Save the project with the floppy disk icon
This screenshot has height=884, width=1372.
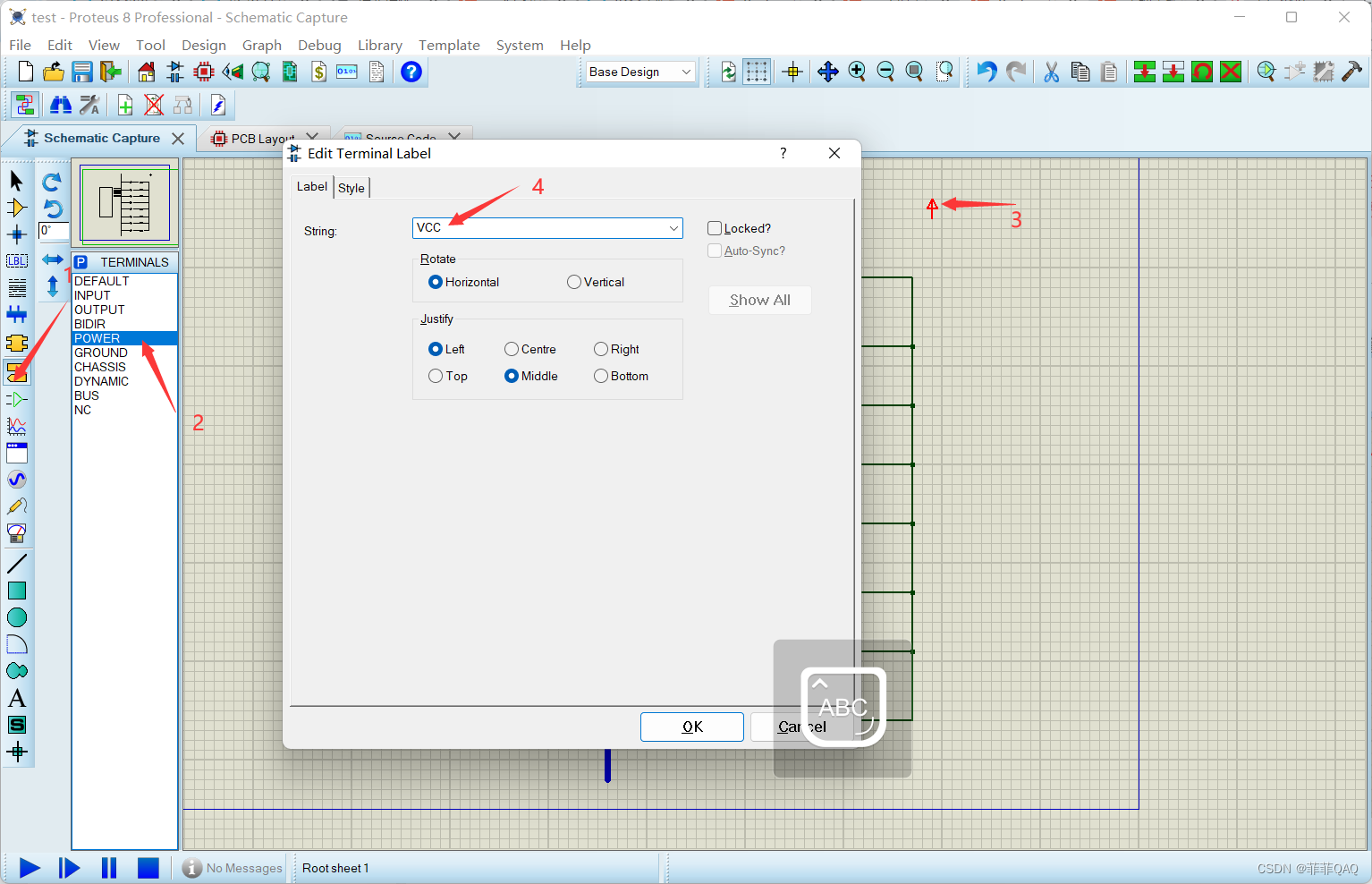82,72
